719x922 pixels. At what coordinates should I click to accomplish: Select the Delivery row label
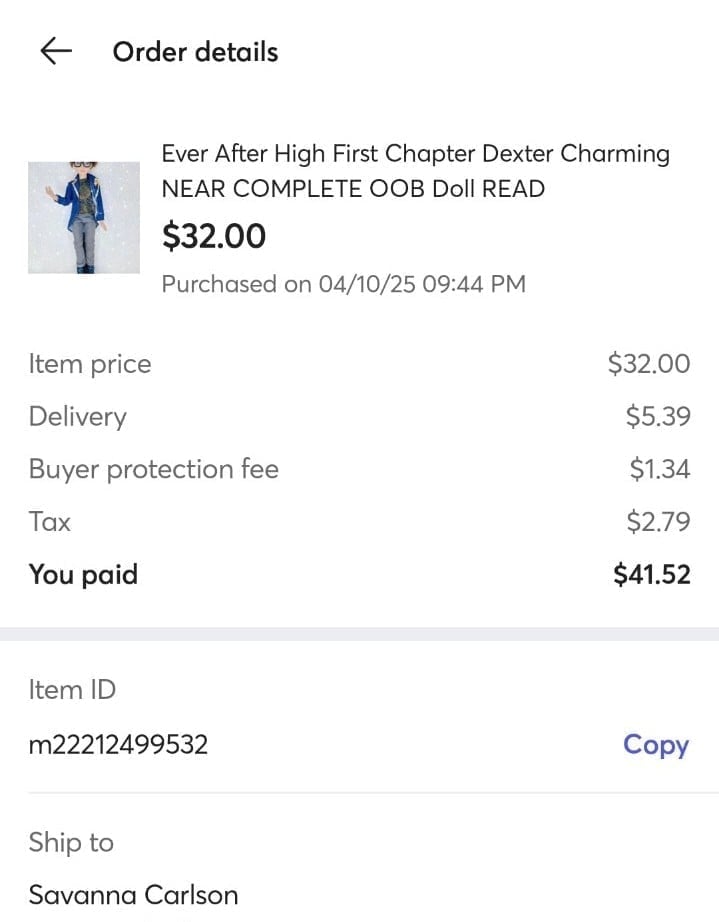(x=78, y=417)
